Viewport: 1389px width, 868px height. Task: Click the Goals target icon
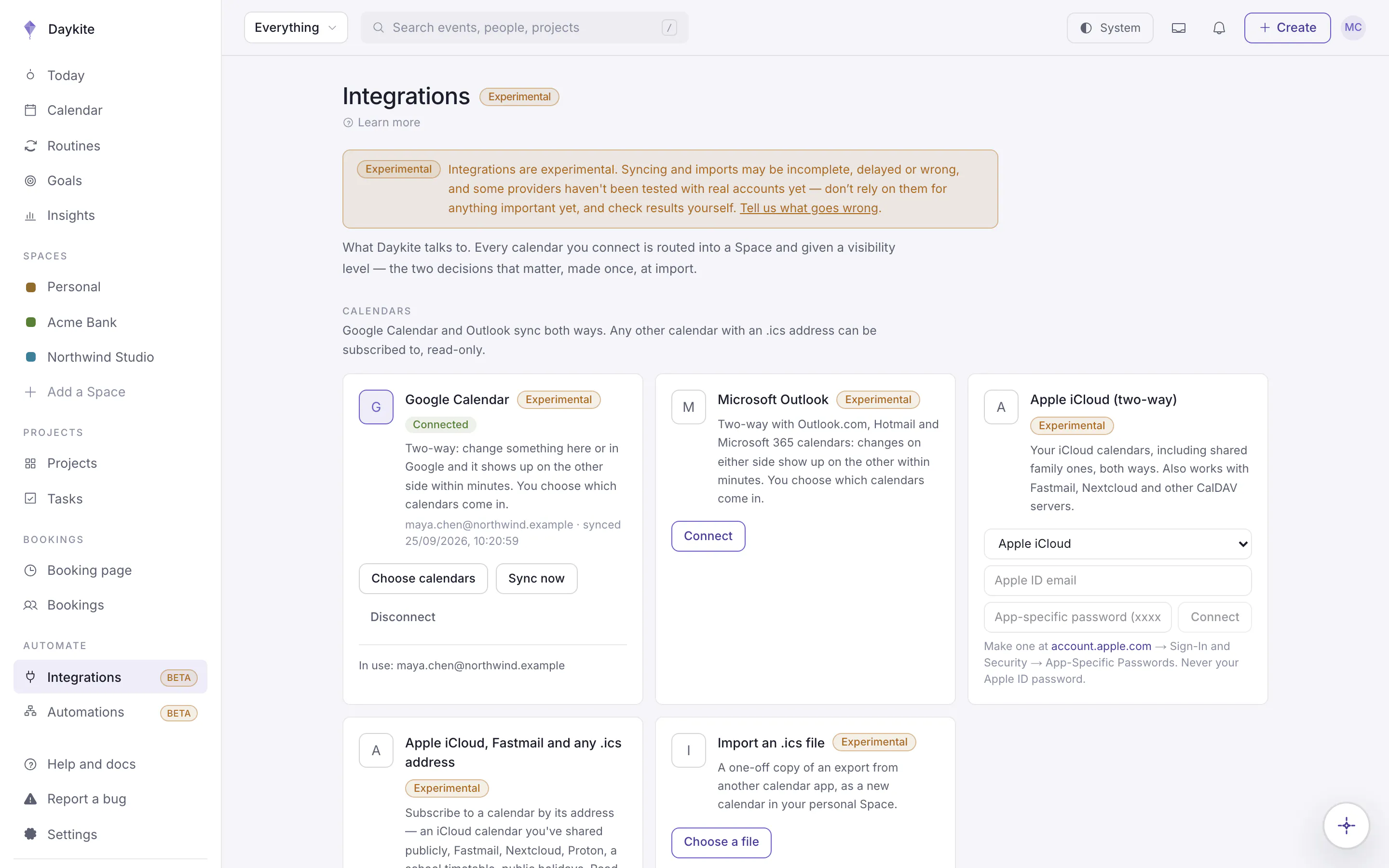click(30, 181)
